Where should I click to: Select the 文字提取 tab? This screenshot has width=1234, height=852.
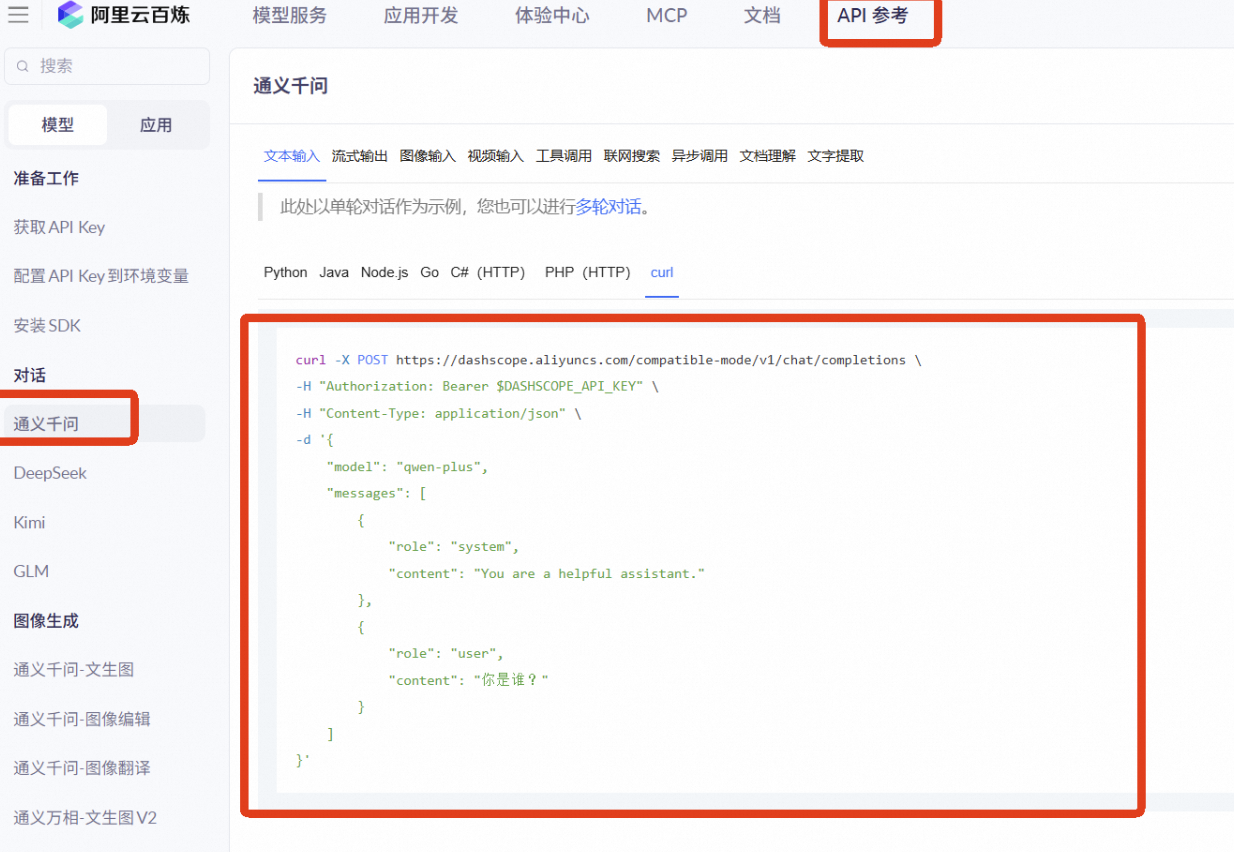coord(836,156)
